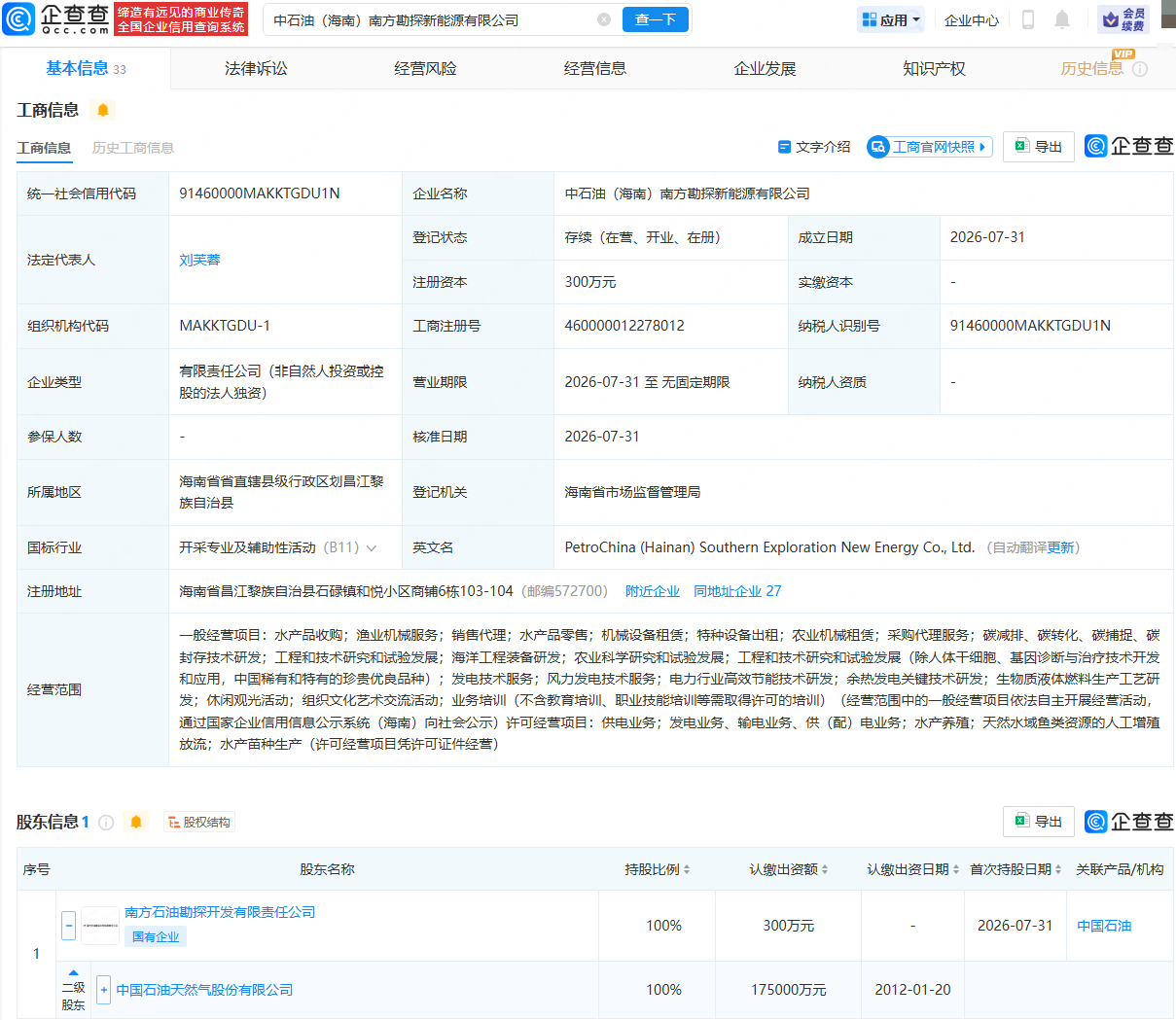This screenshot has height=1020, width=1176.
Task: Click the 查一下 search button
Action: [x=655, y=19]
